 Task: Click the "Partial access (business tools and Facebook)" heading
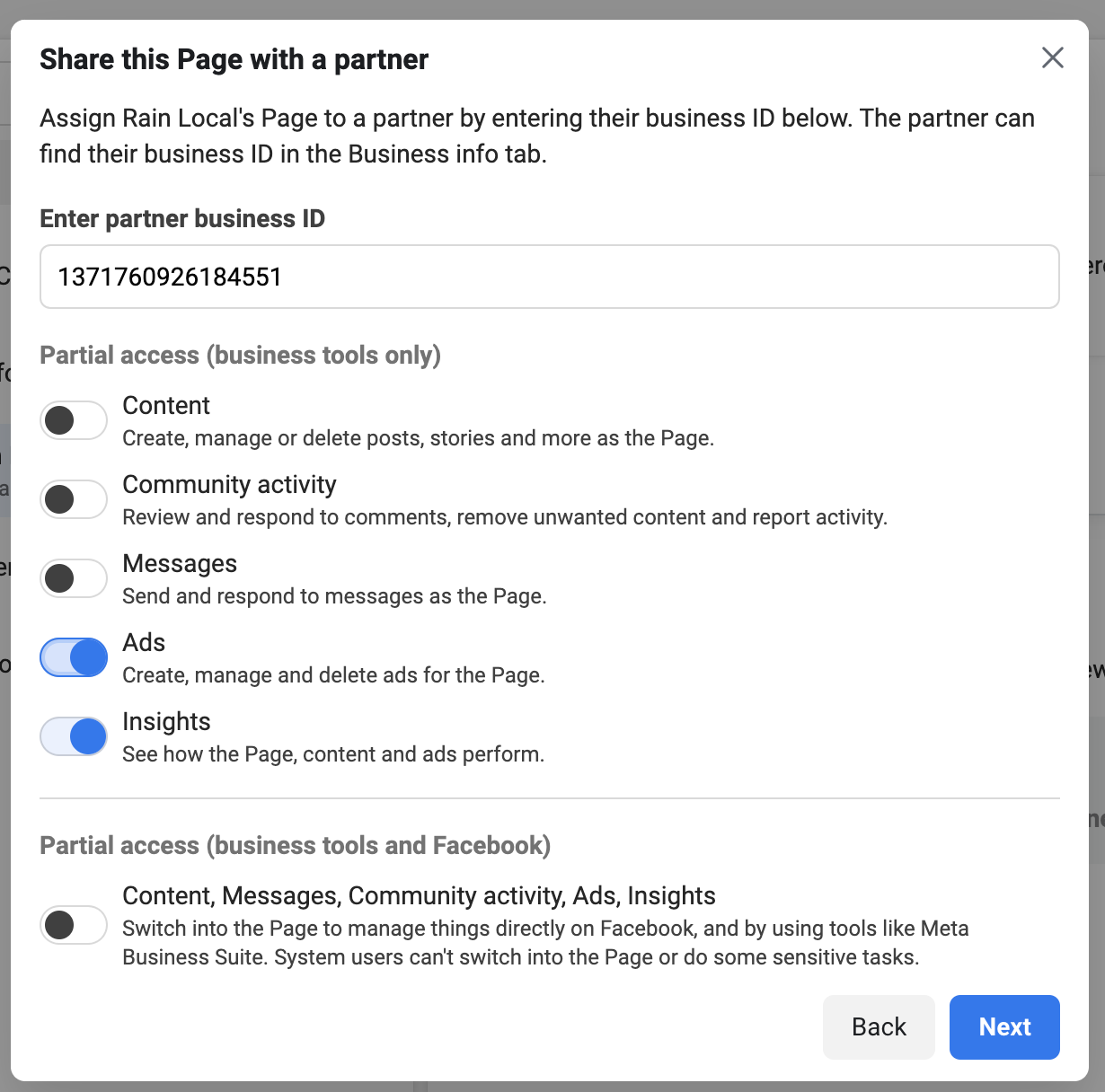(x=295, y=846)
